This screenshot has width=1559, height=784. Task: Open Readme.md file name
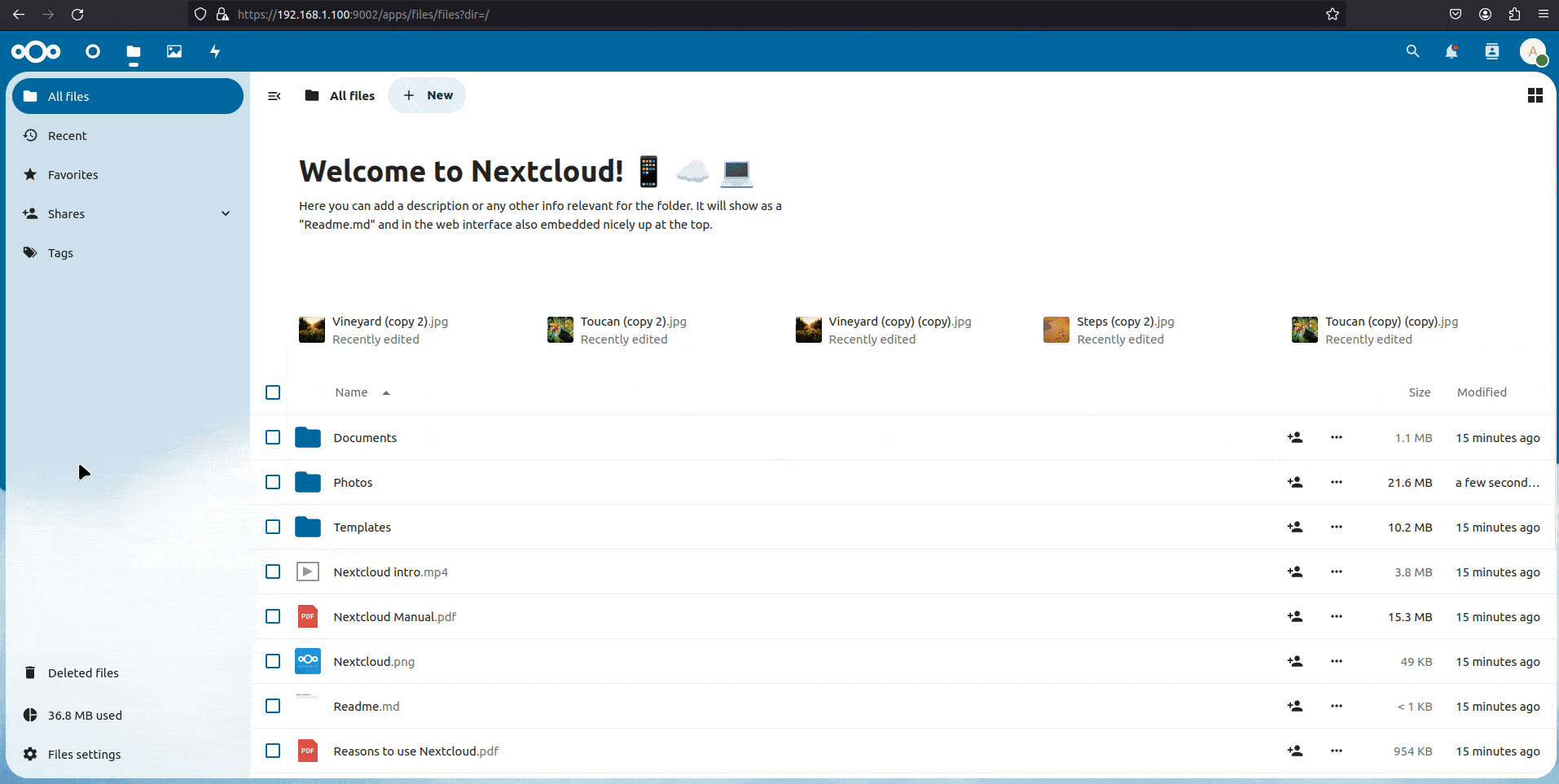(x=367, y=706)
